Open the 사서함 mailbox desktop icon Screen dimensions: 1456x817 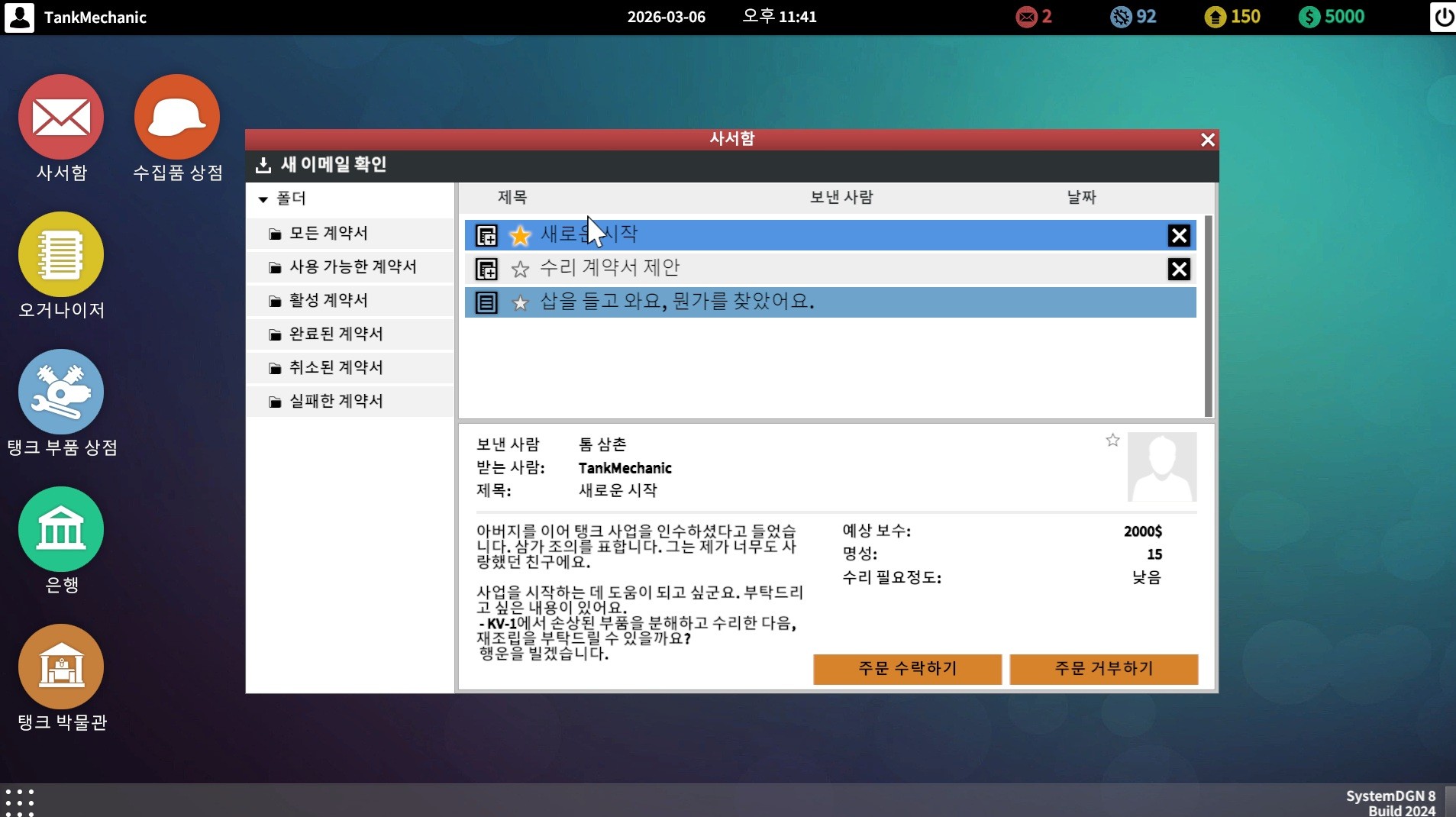[x=61, y=117]
